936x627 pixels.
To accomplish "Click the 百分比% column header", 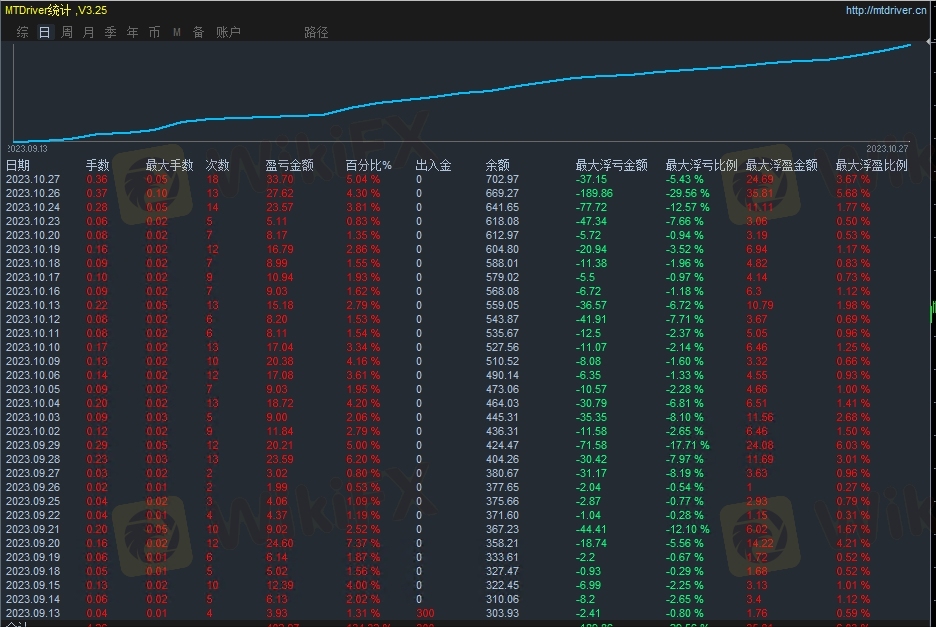I will (368, 165).
